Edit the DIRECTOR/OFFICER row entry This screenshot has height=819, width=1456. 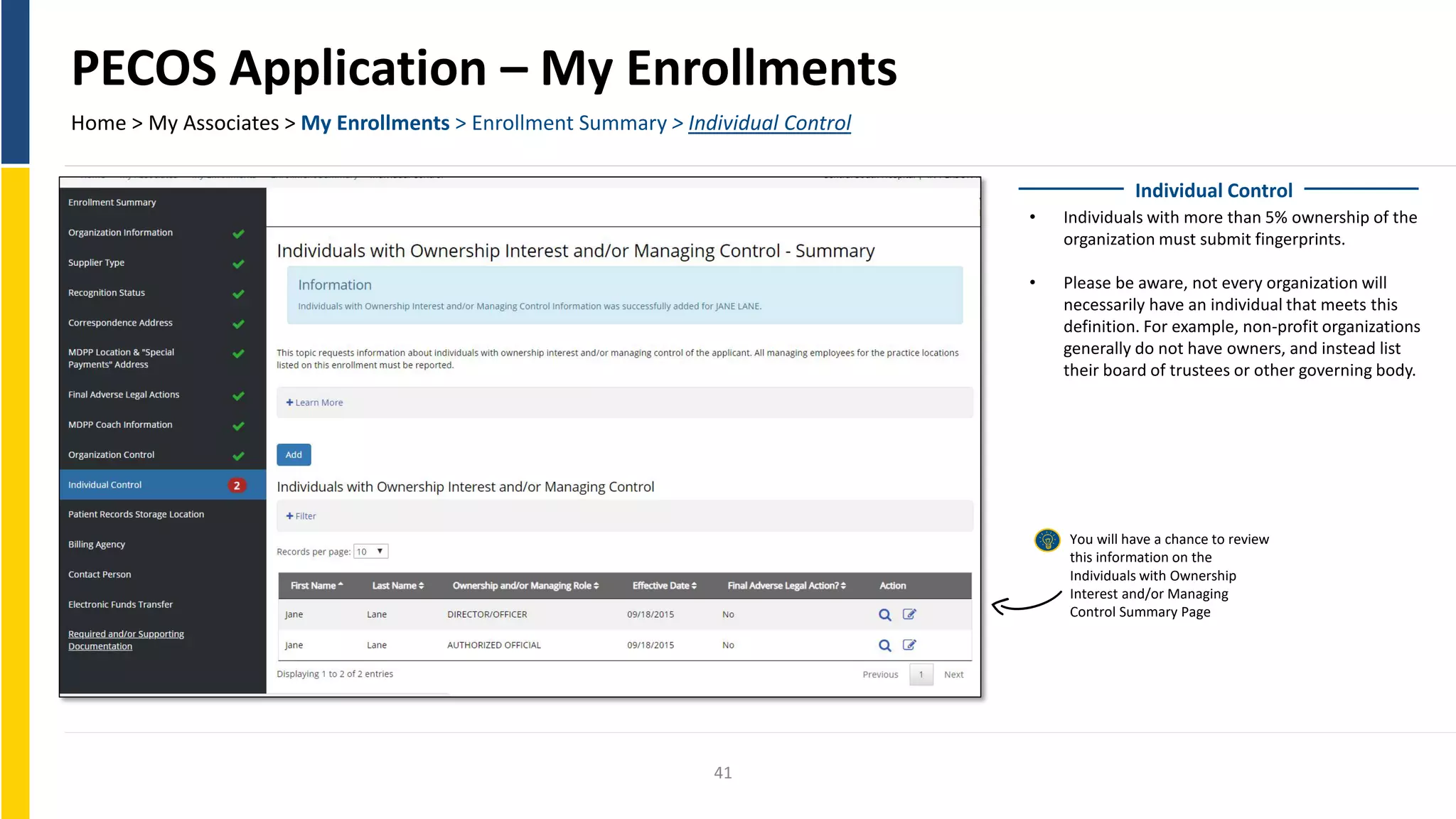click(909, 614)
